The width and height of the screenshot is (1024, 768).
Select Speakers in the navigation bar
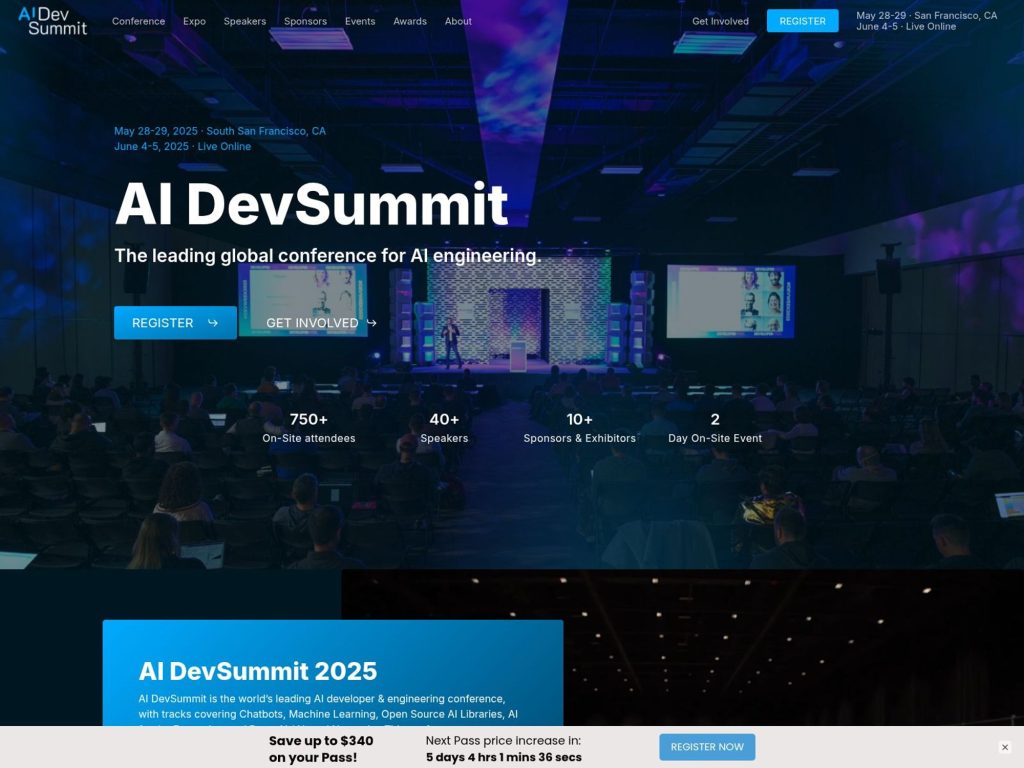[245, 21]
